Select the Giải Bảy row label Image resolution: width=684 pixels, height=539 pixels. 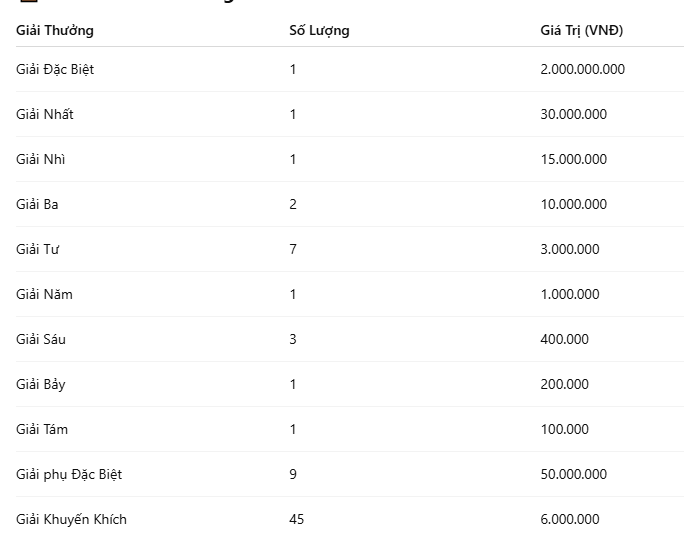click(x=41, y=385)
